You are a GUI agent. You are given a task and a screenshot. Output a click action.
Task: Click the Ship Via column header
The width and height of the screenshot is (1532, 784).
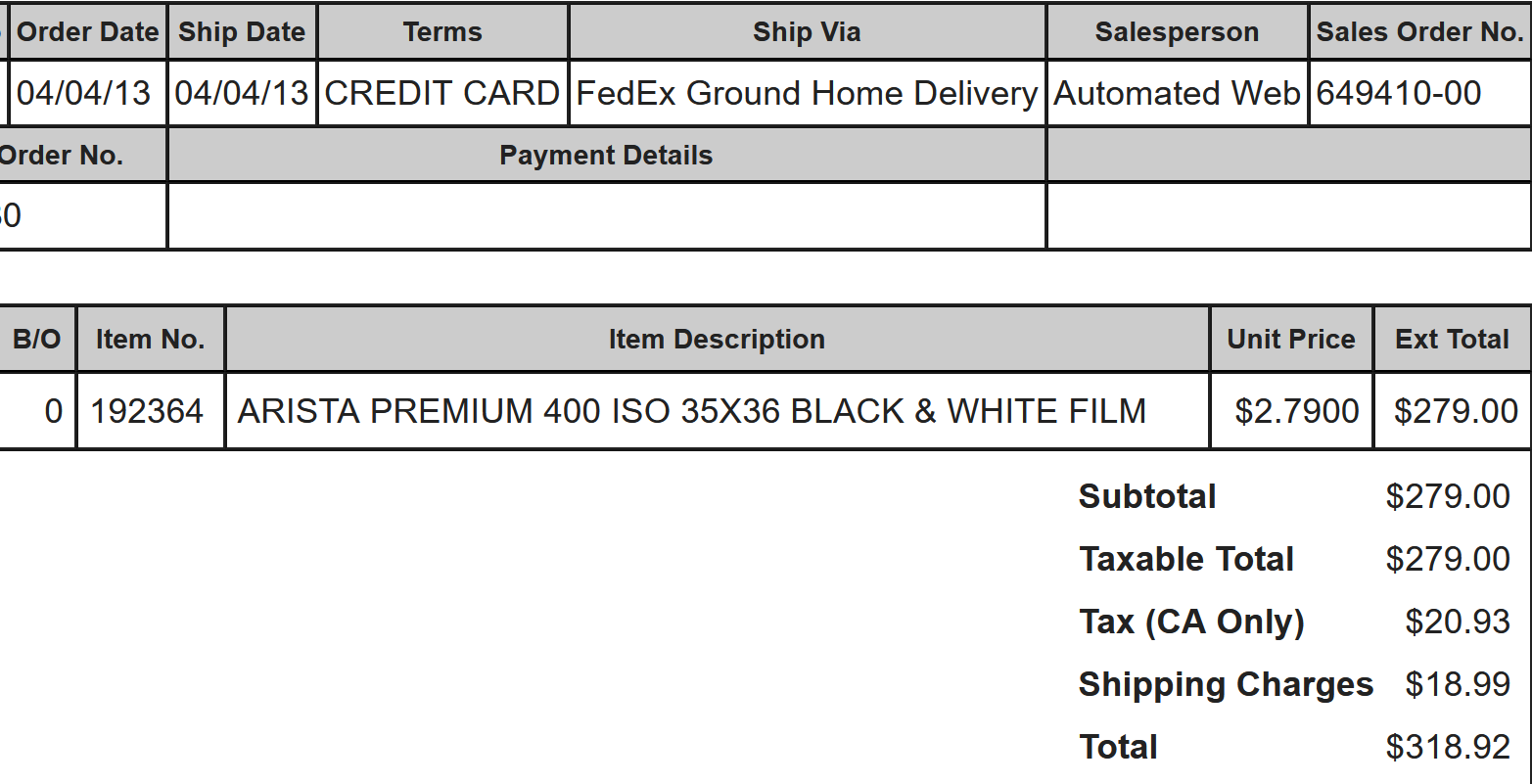pos(807,32)
